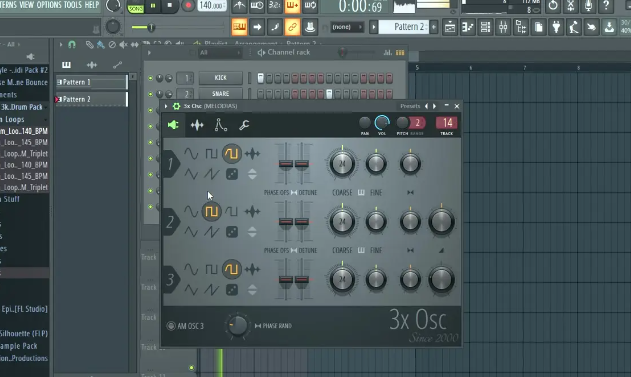
Task: Toggle the lit step on SNARE row
Action: tap(329, 94)
